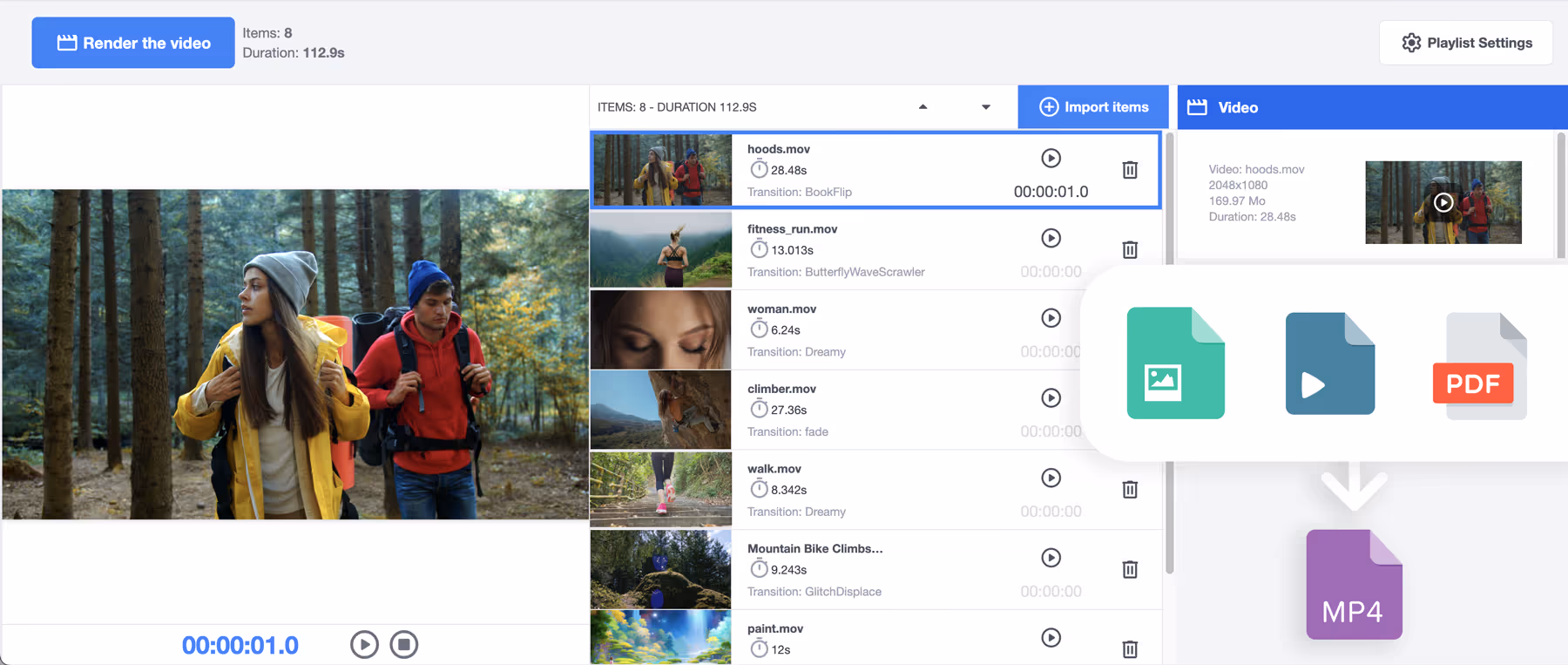This screenshot has width=1568, height=665.
Task: Click Import items button
Action: point(1093,107)
